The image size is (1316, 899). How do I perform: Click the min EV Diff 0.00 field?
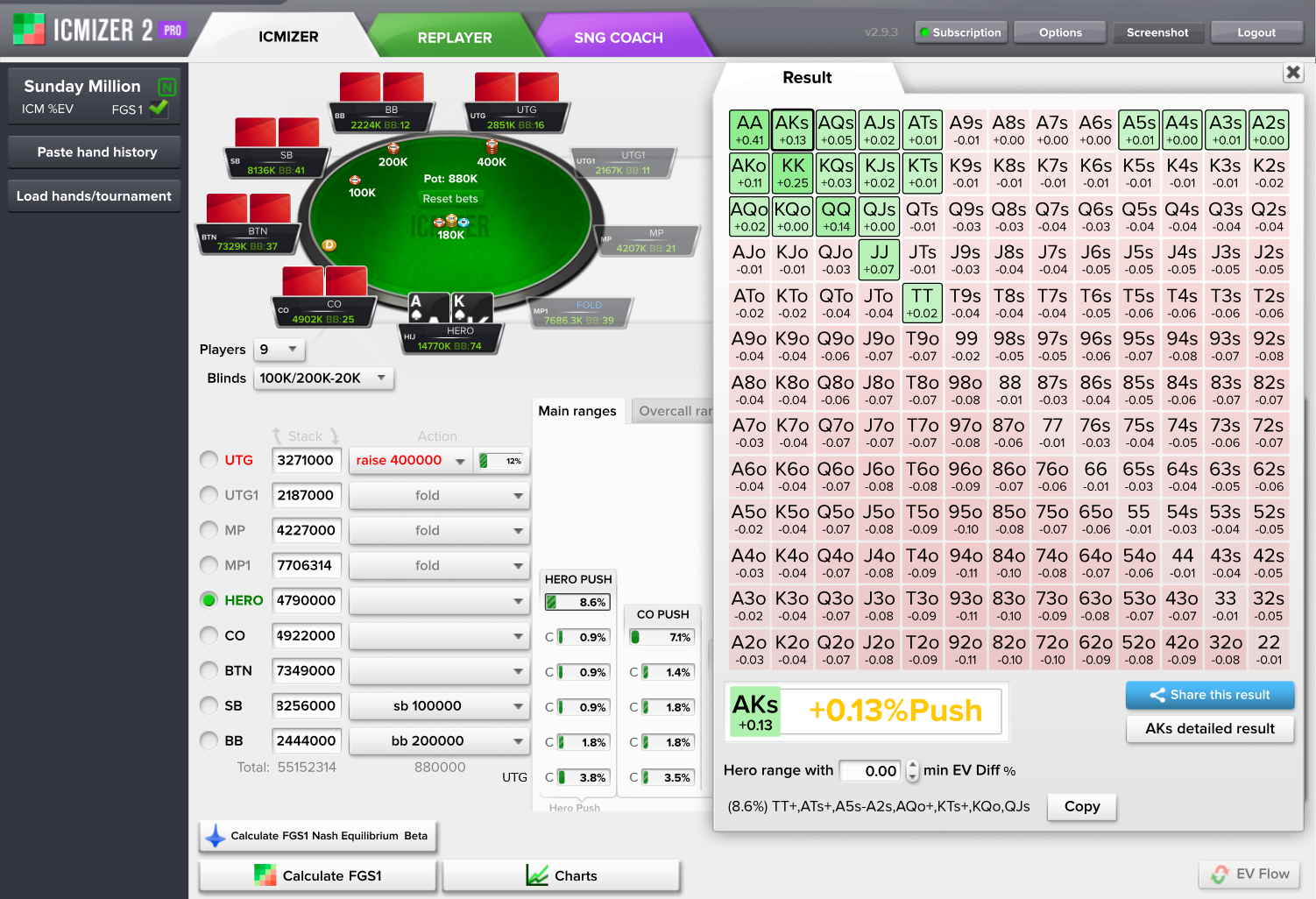click(x=870, y=770)
